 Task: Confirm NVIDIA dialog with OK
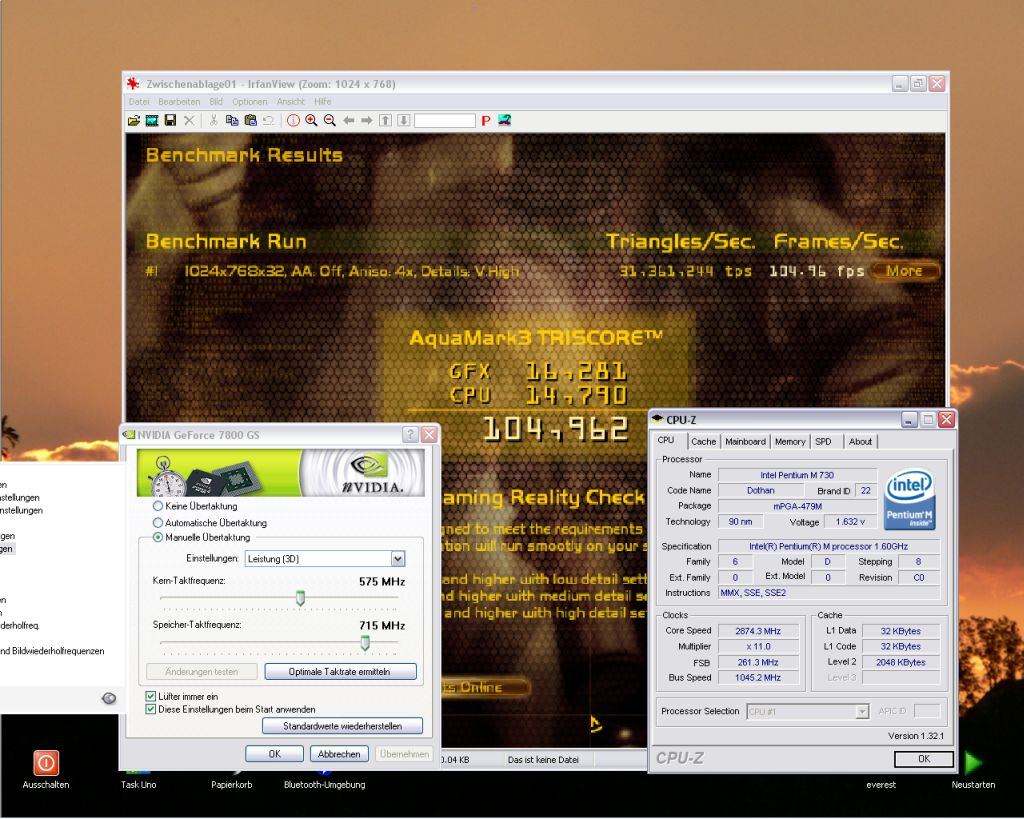tap(274, 754)
